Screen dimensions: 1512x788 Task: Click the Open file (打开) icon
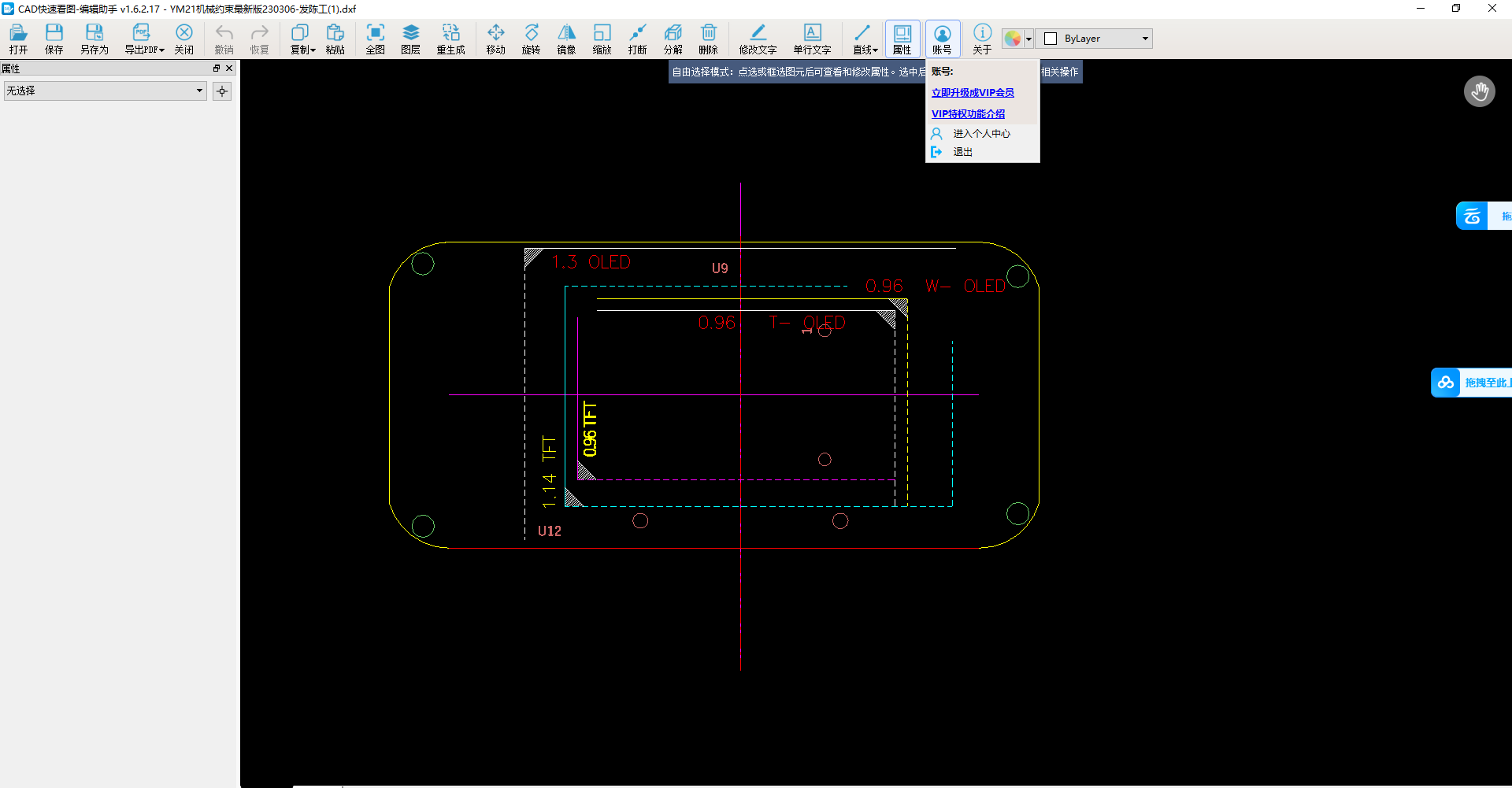(x=18, y=38)
